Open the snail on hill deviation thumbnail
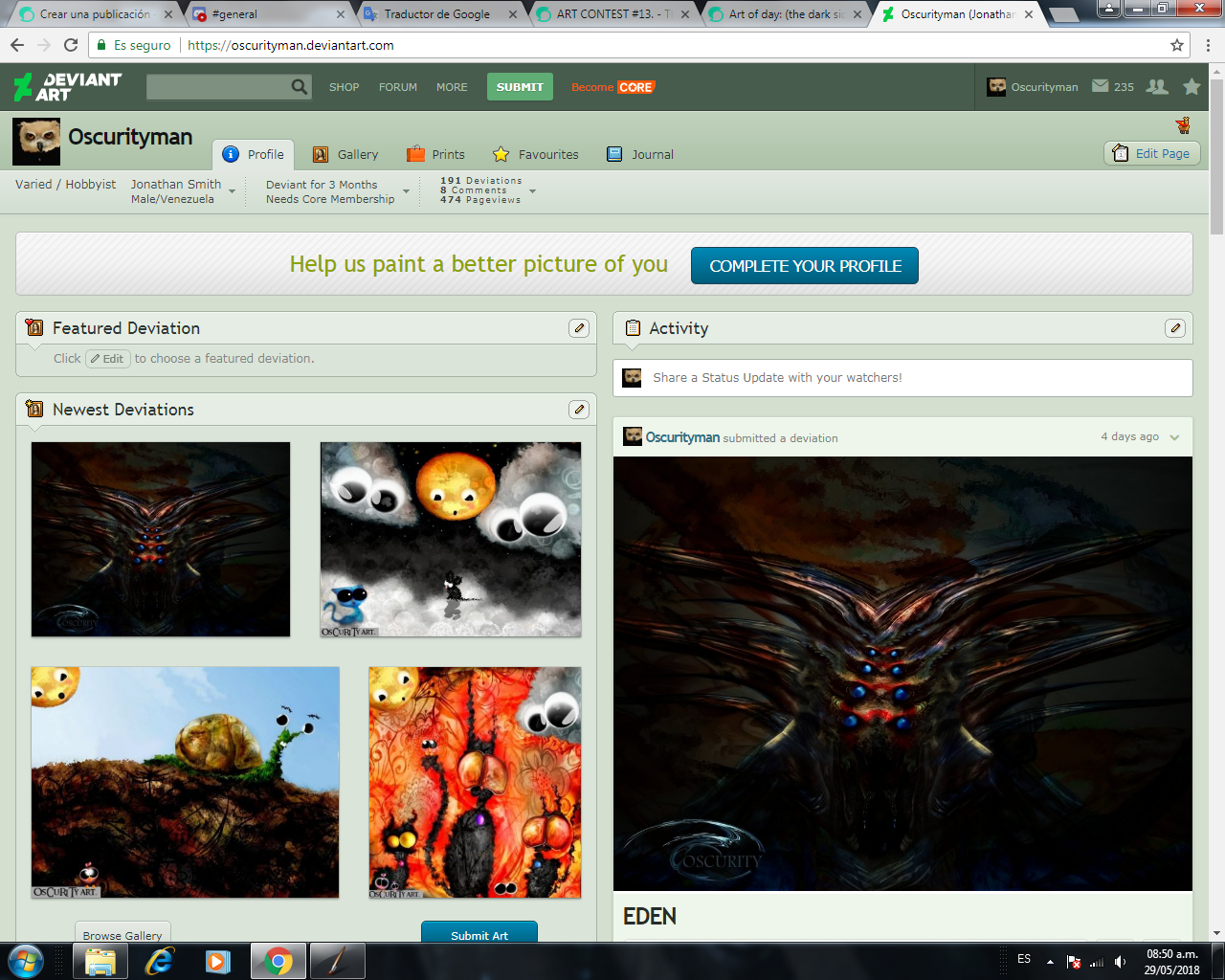Screen dimensions: 1225x980 point(186,783)
